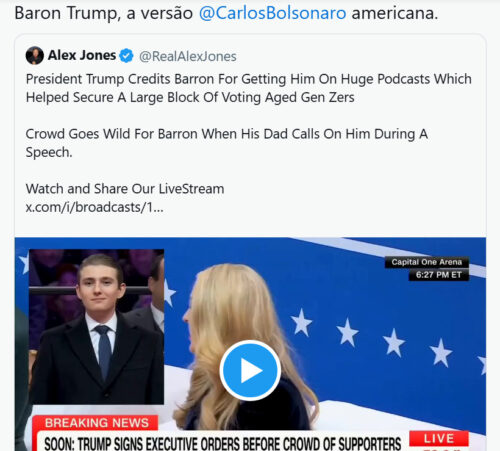Screen dimensions: 500x451
Task: Click the Alex Jones display name
Action: [82, 55]
